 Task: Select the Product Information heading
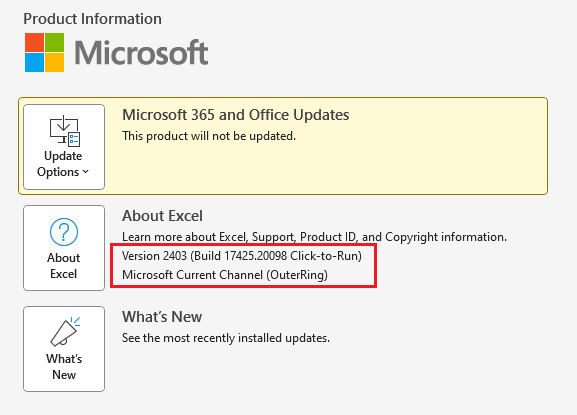pyautogui.click(x=92, y=19)
